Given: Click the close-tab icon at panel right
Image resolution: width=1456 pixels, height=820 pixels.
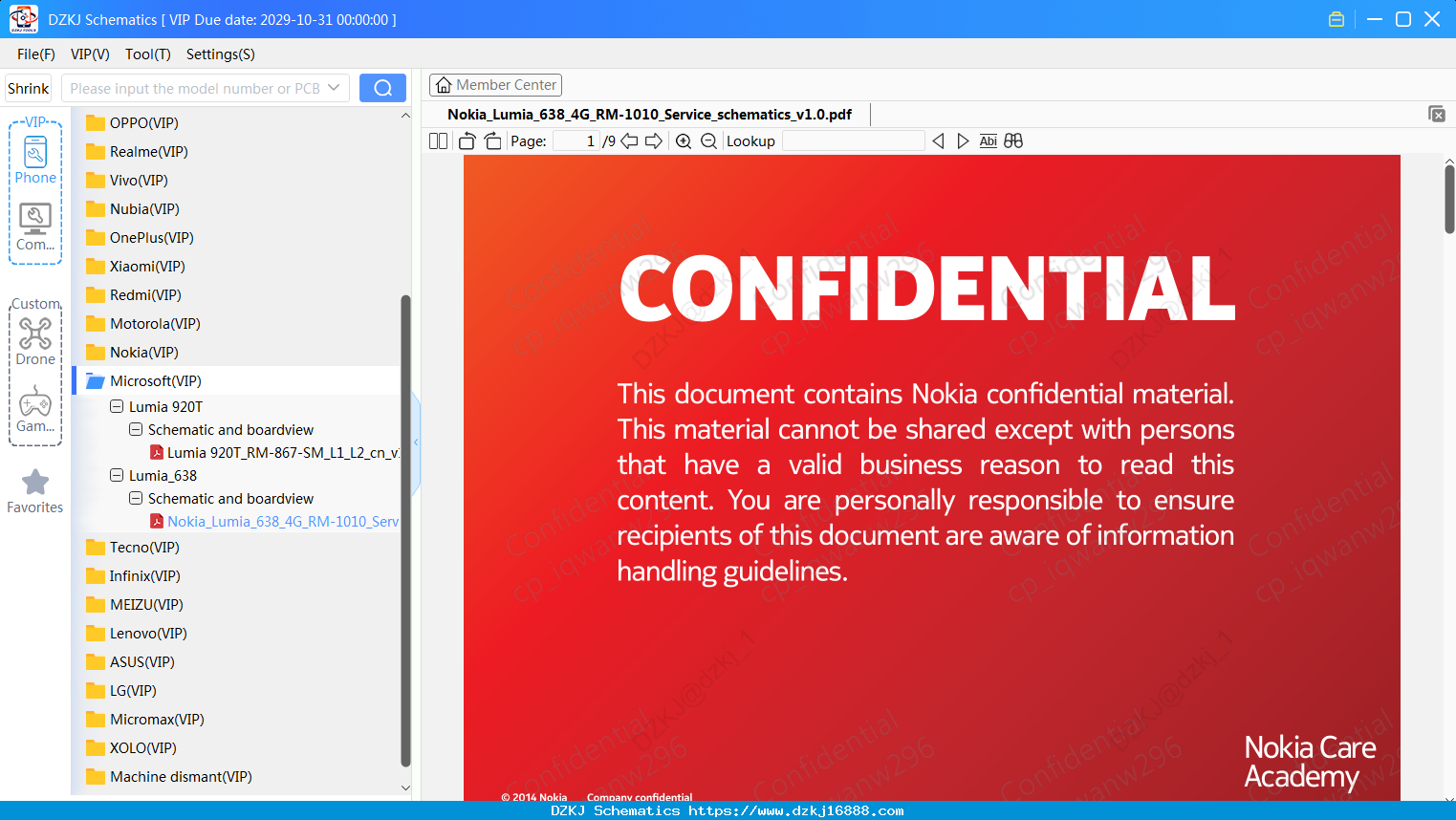Looking at the screenshot, I should click(x=1437, y=114).
